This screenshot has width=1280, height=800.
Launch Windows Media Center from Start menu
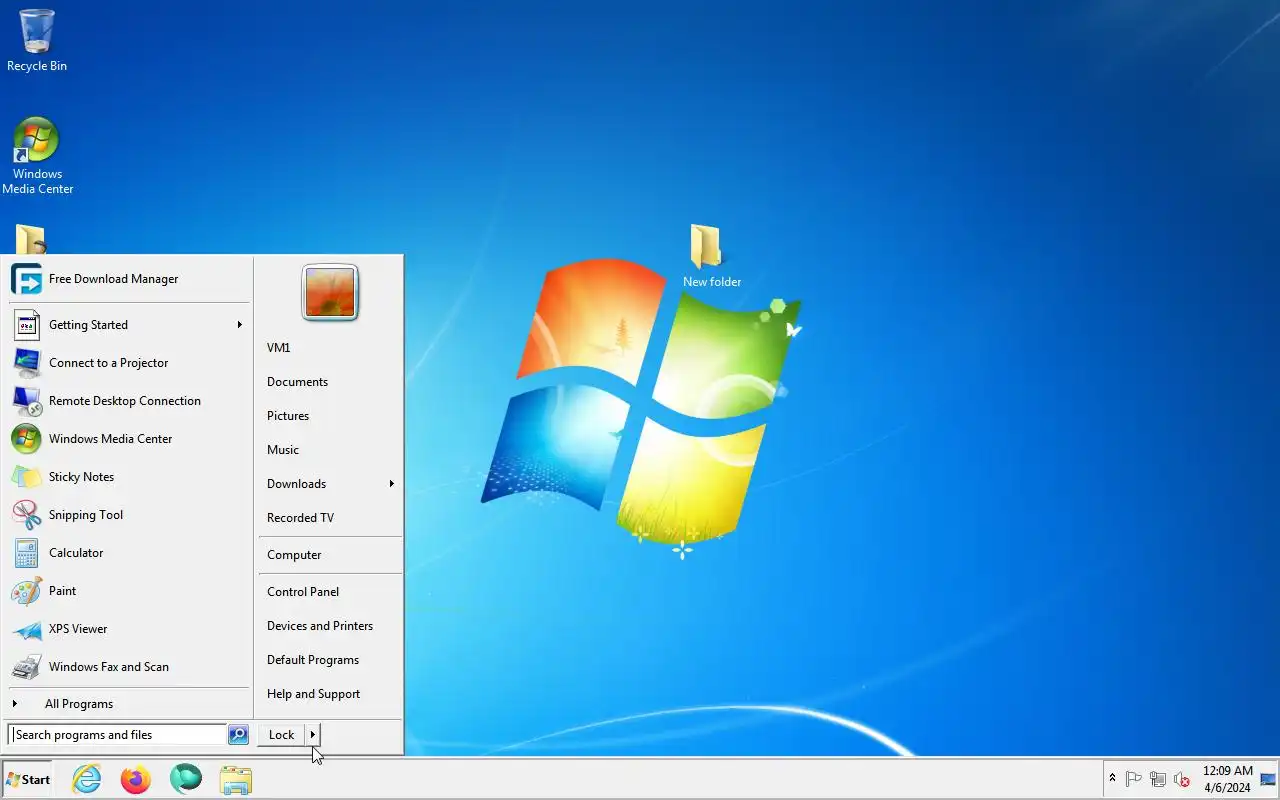(x=129, y=439)
